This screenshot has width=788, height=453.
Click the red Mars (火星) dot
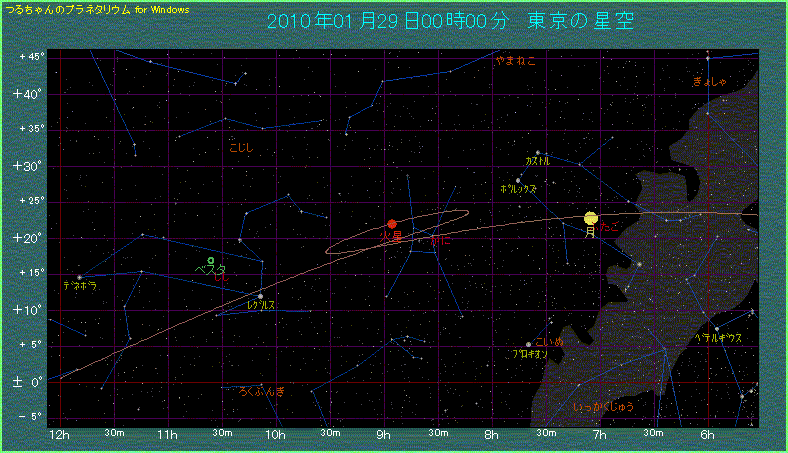(392, 224)
